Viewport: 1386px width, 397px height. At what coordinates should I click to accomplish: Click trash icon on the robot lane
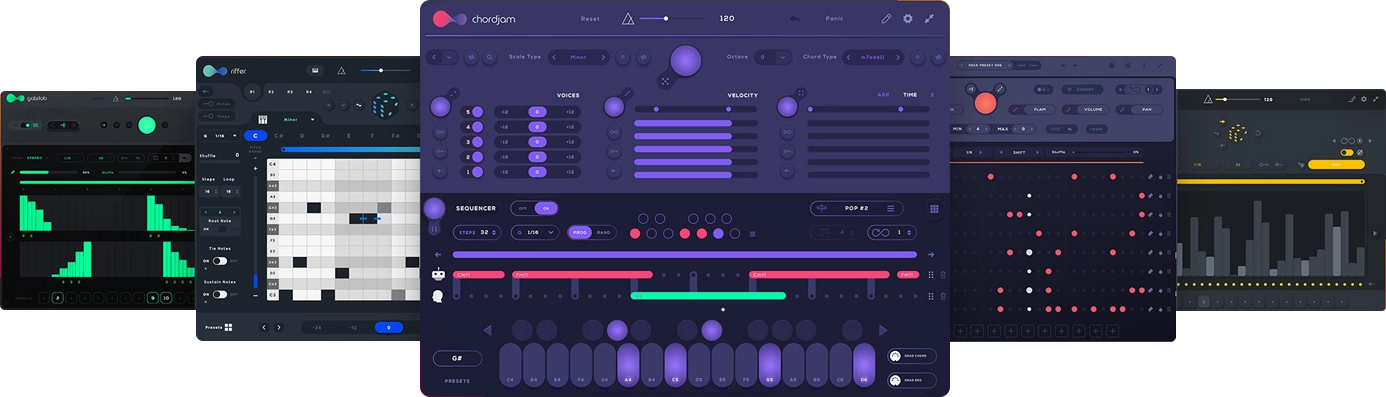(943, 275)
